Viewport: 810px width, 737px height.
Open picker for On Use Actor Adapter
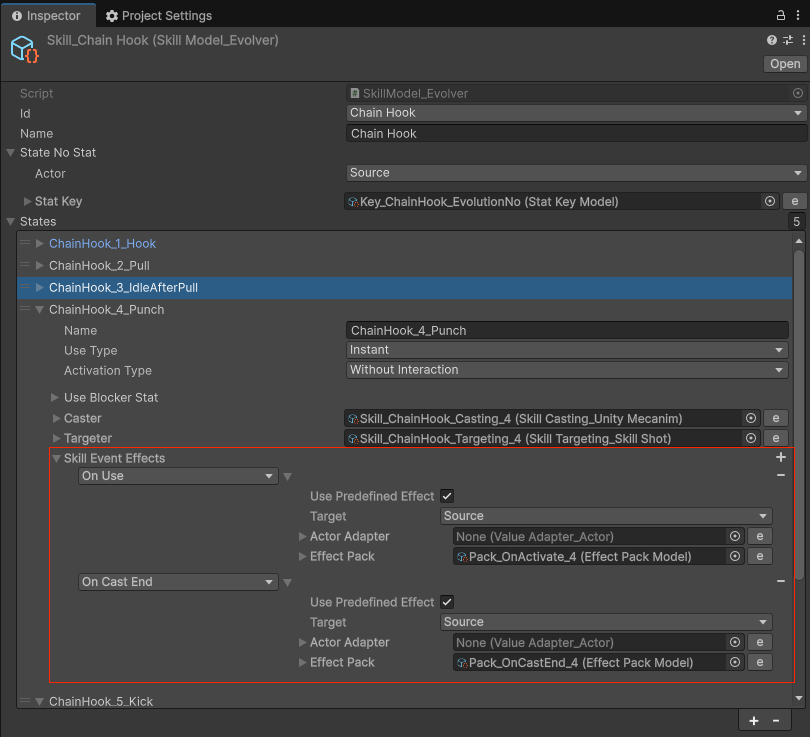(735, 536)
